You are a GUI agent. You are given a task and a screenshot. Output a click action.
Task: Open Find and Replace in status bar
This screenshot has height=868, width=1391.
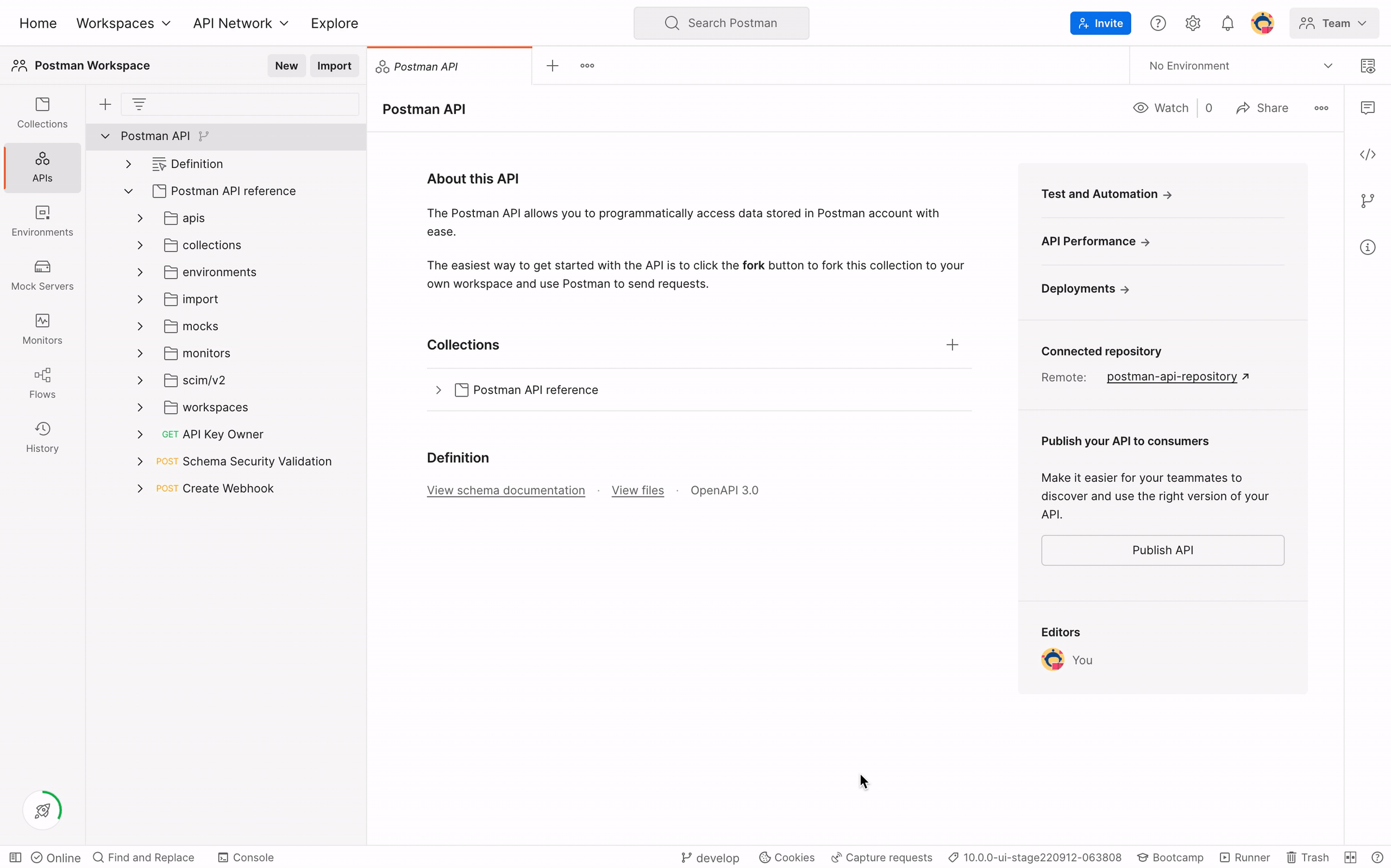point(143,857)
